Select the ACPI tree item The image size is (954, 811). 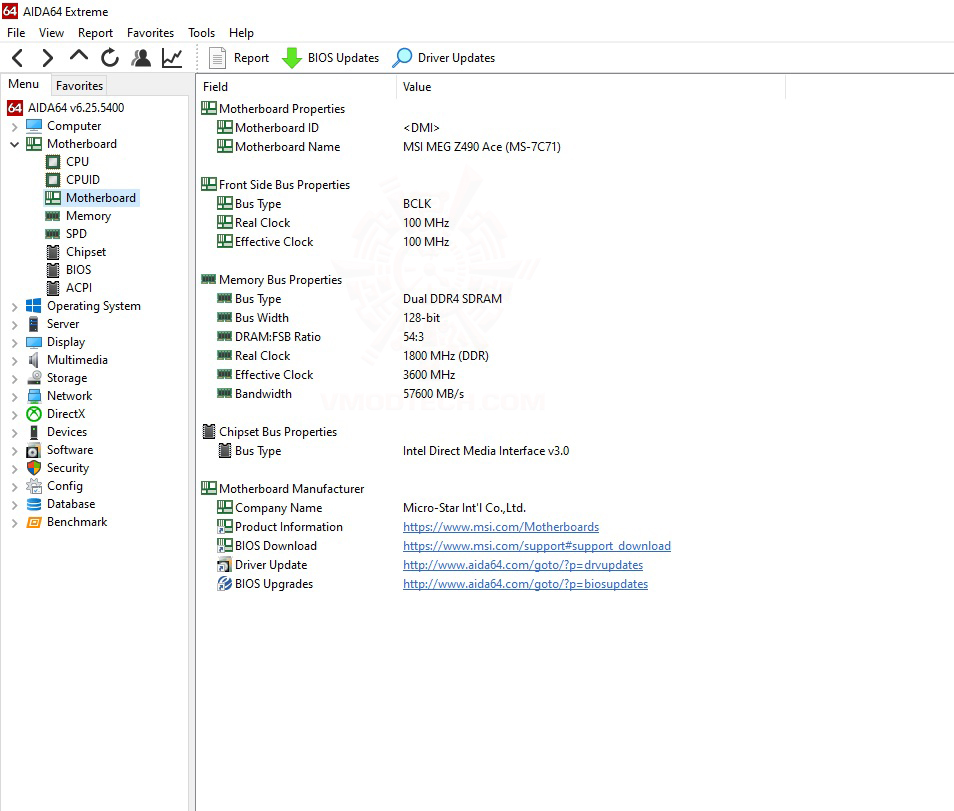pyautogui.click(x=79, y=288)
